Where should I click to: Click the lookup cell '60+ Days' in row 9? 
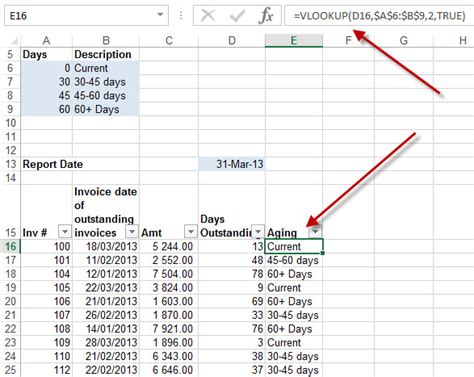coord(106,109)
